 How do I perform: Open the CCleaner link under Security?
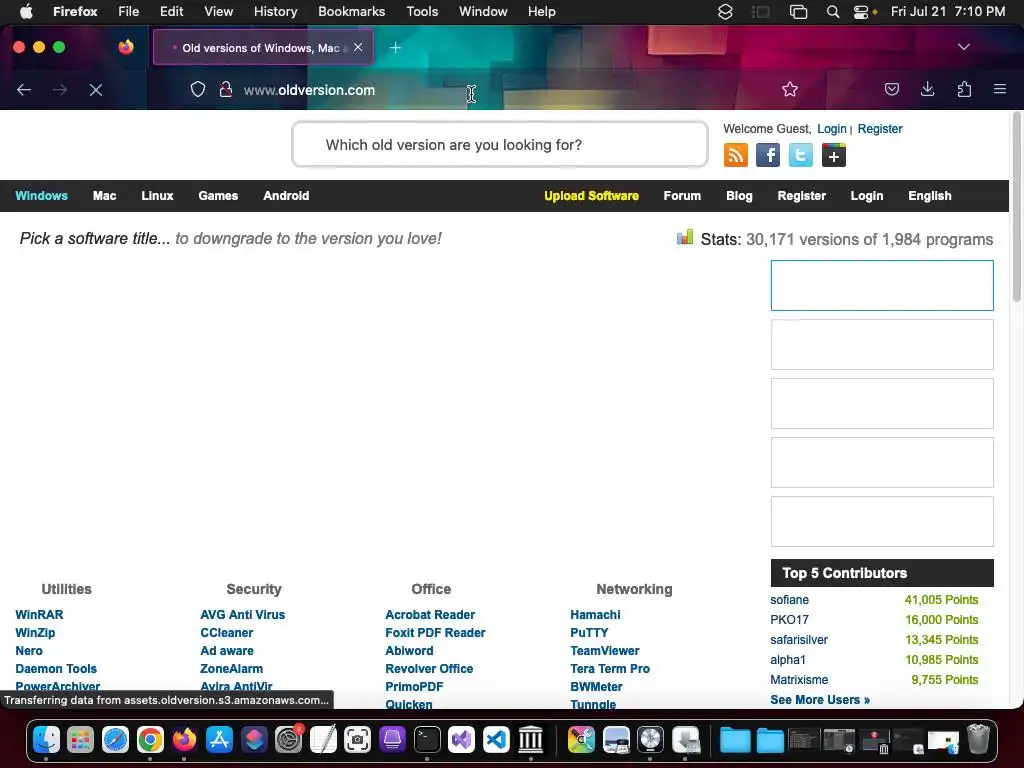[227, 633]
